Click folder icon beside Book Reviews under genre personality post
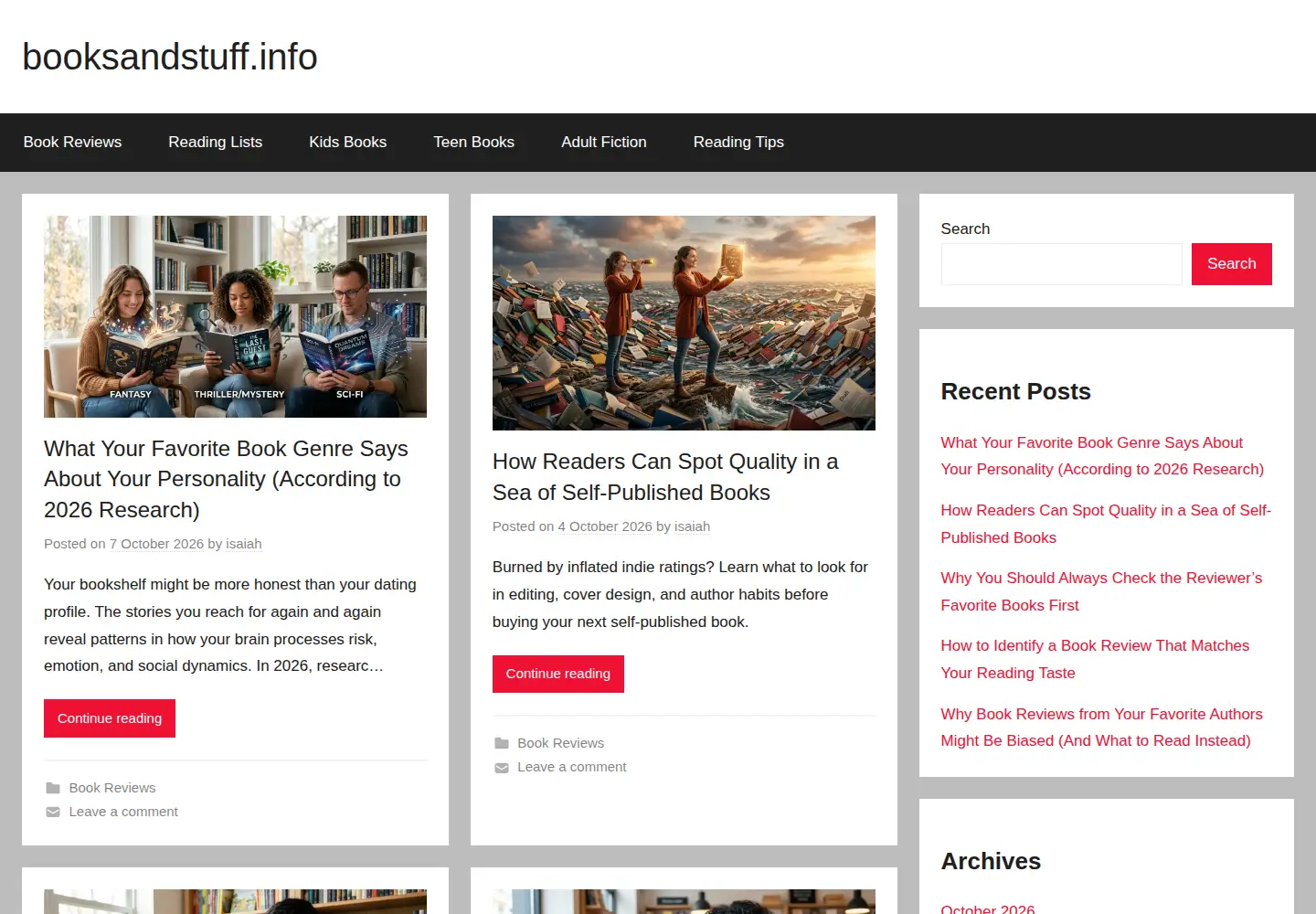Image resolution: width=1316 pixels, height=914 pixels. pyautogui.click(x=53, y=788)
